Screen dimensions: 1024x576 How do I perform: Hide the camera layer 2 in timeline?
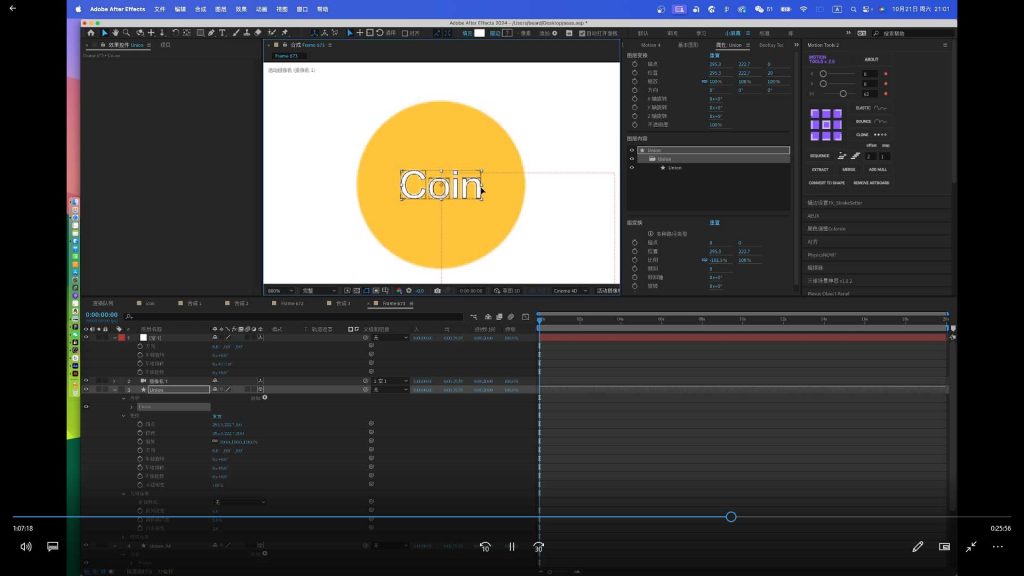pos(86,381)
